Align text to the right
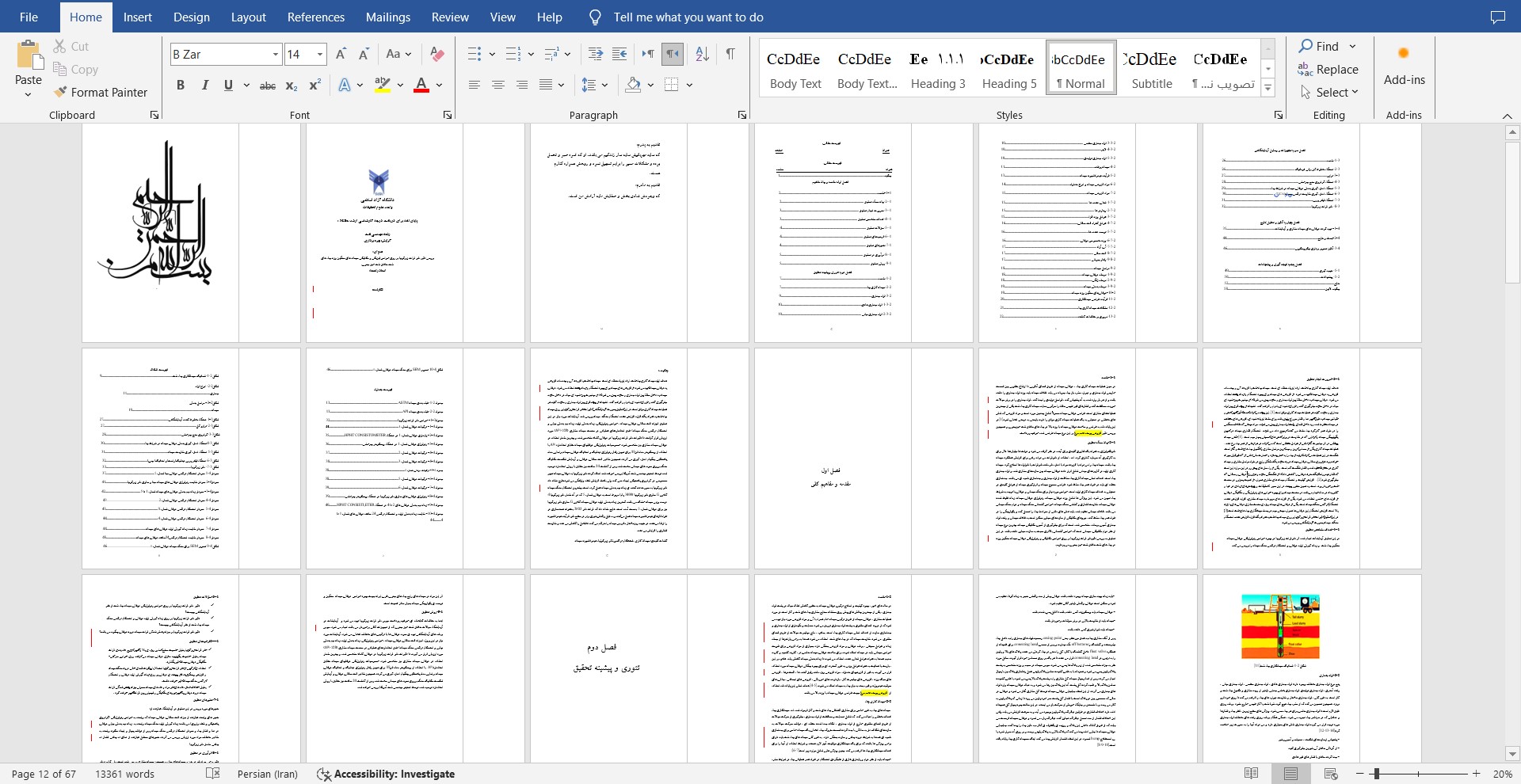 pos(522,86)
